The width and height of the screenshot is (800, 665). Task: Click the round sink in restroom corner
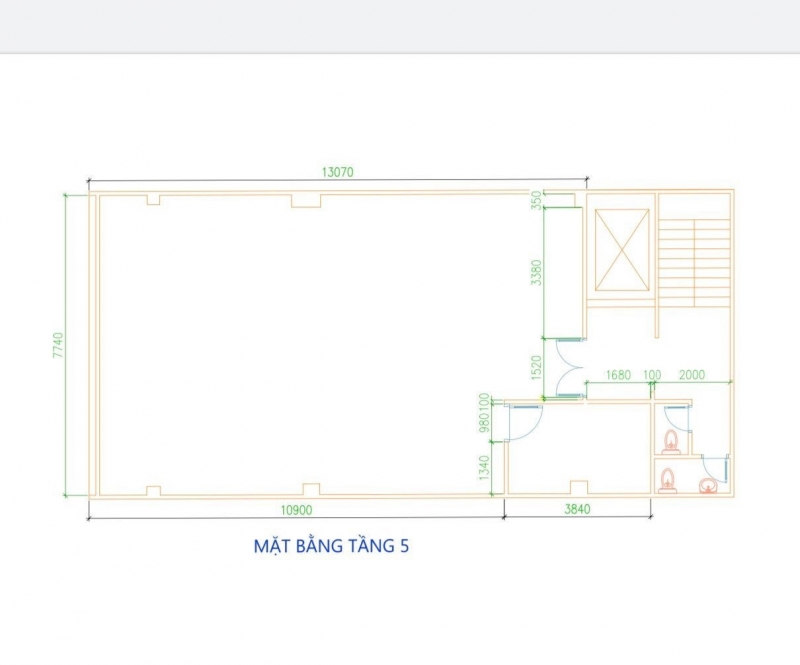[x=709, y=486]
